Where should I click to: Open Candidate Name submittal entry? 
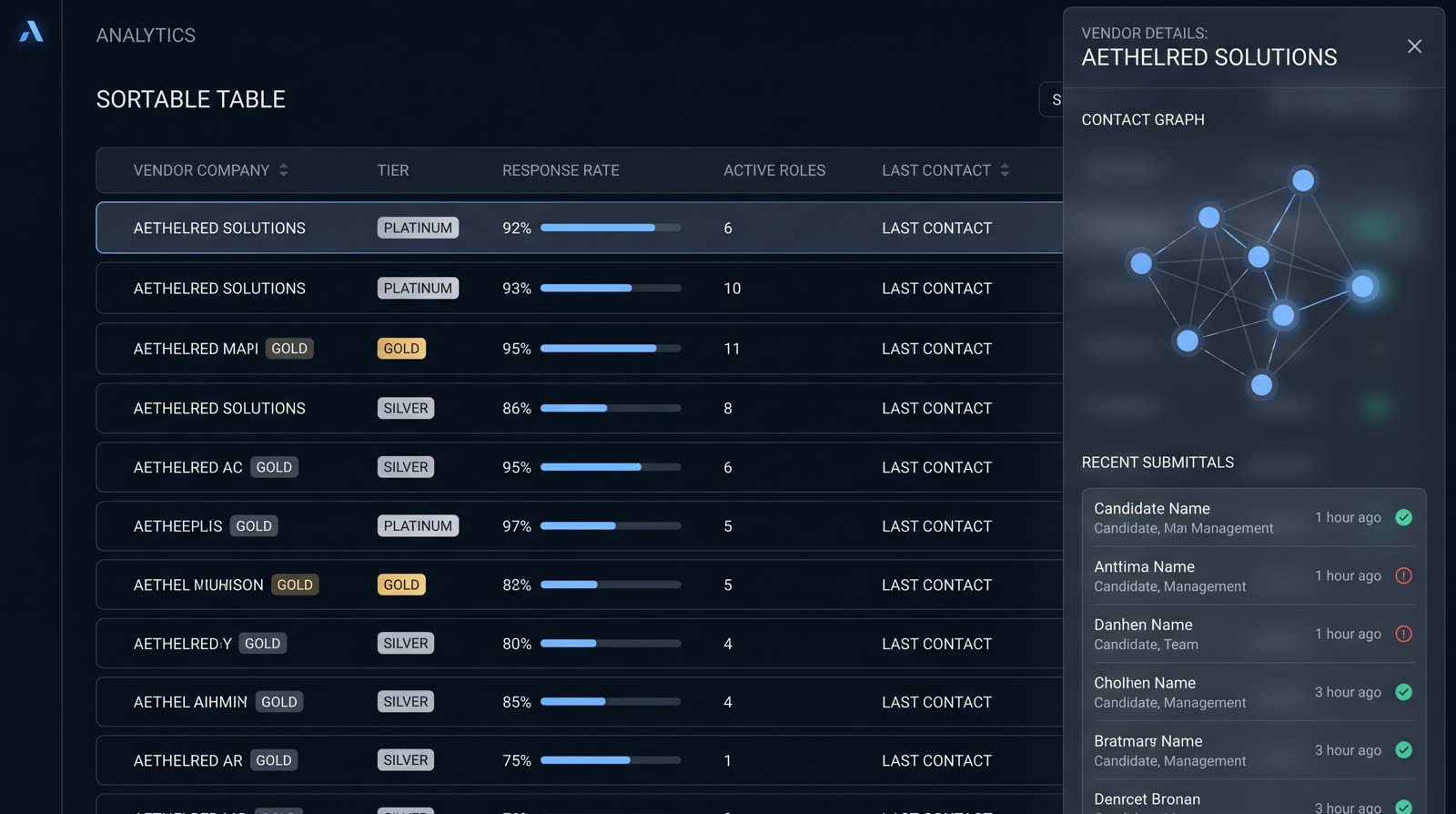click(x=1253, y=517)
